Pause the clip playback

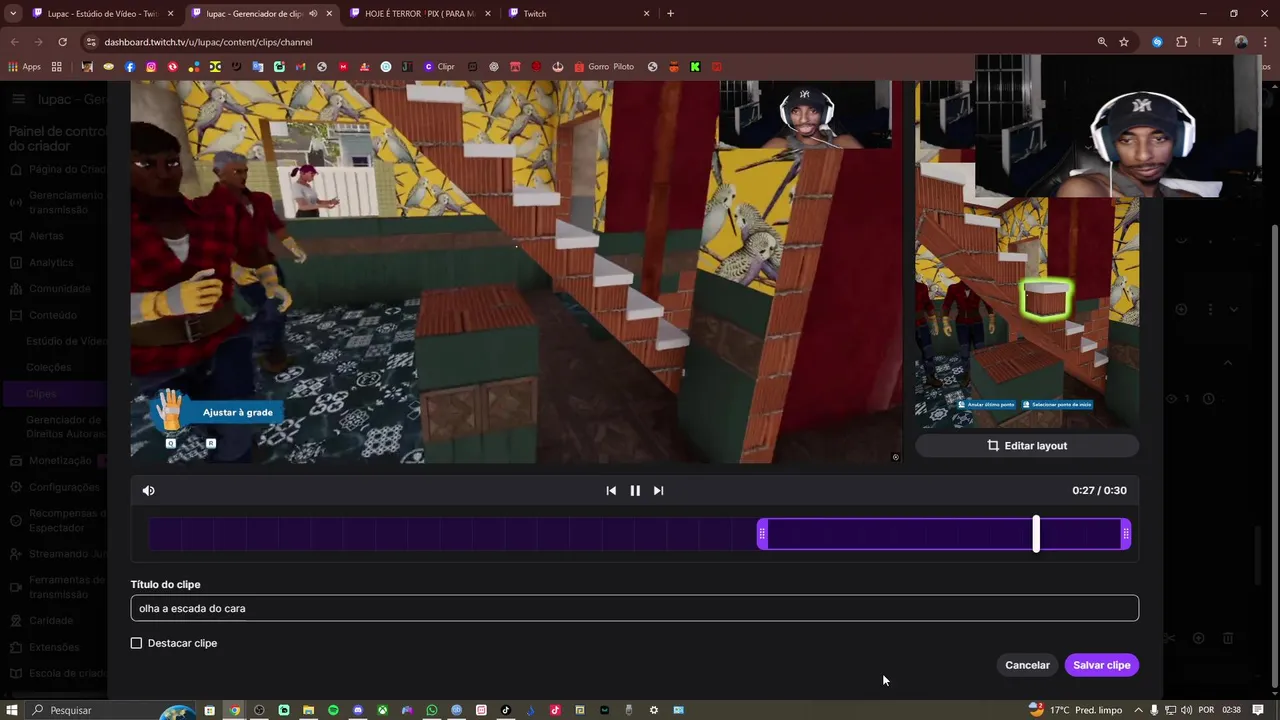click(x=635, y=490)
